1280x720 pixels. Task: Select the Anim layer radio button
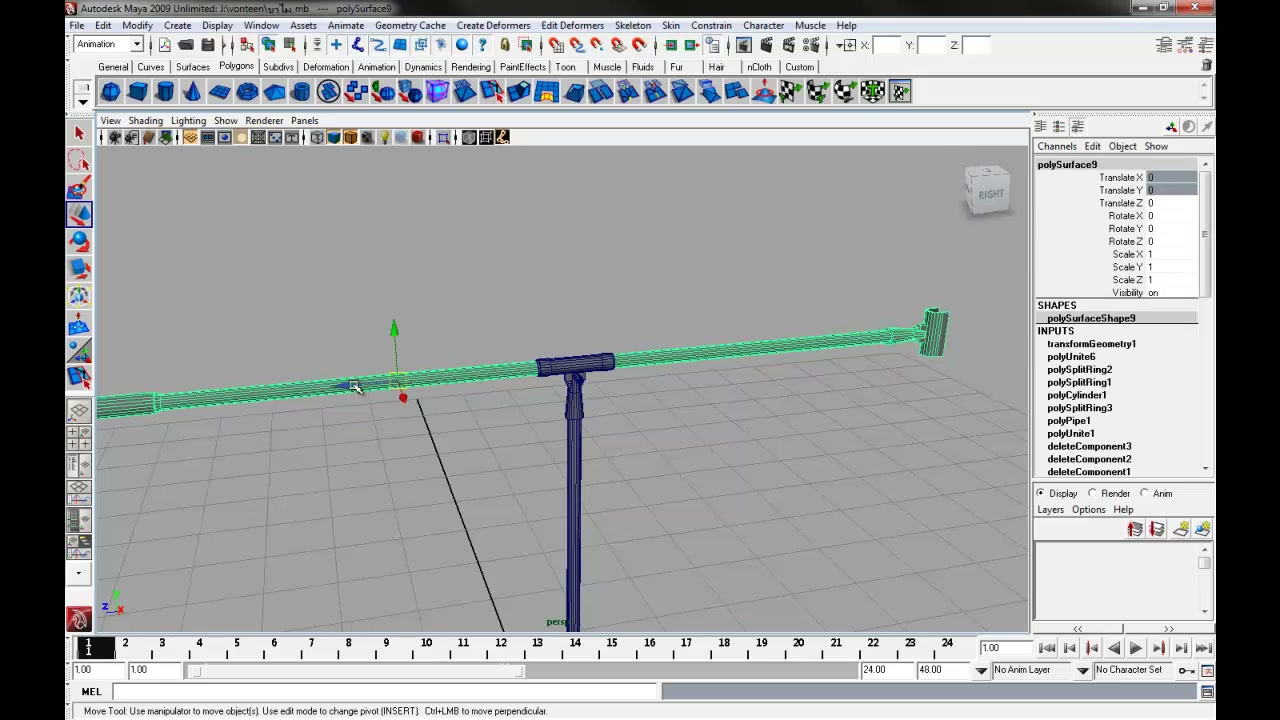(x=1145, y=493)
